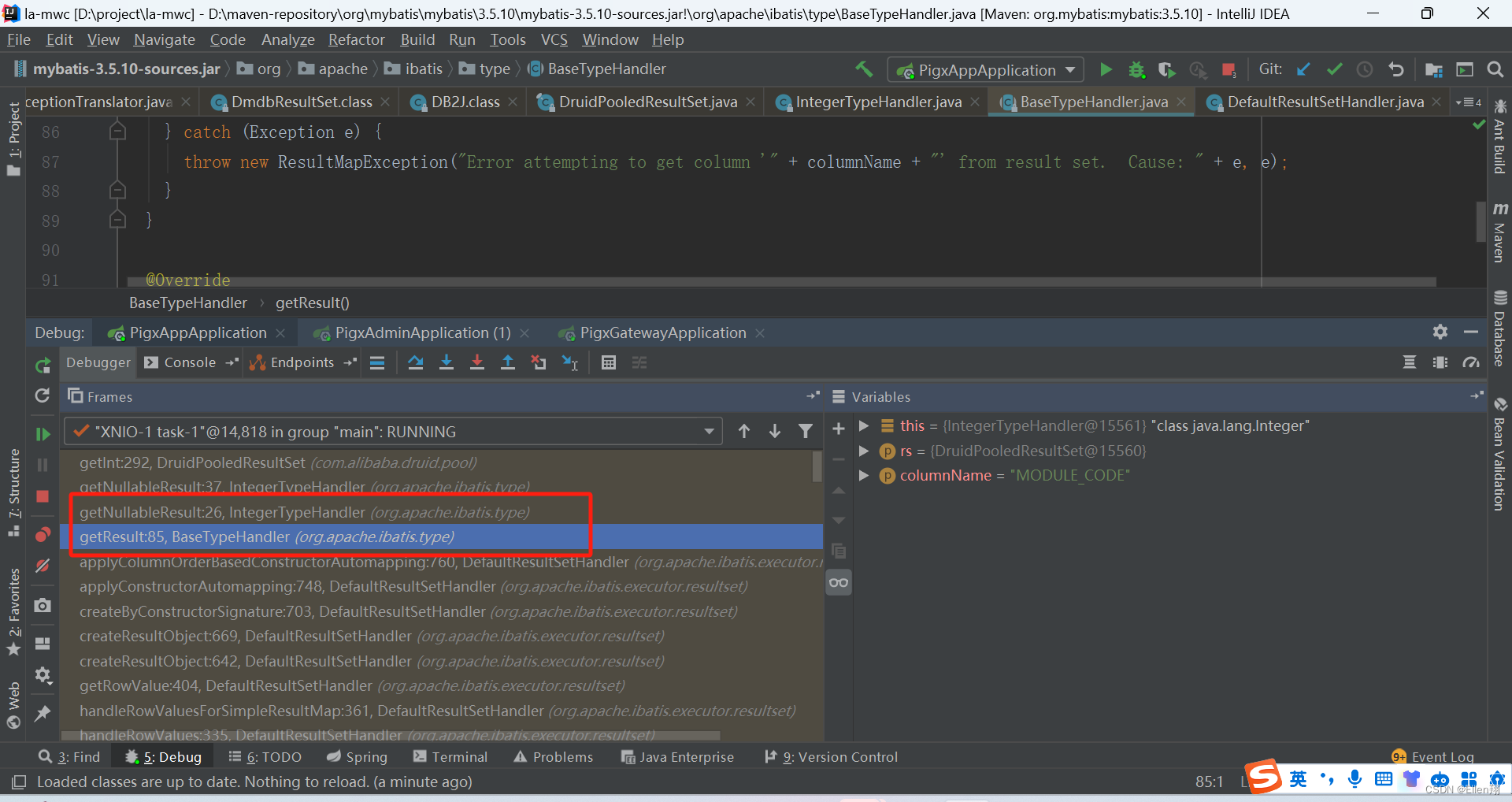The image size is (1512, 802).
Task: Click Drop Frame debugger icon
Action: 539,362
